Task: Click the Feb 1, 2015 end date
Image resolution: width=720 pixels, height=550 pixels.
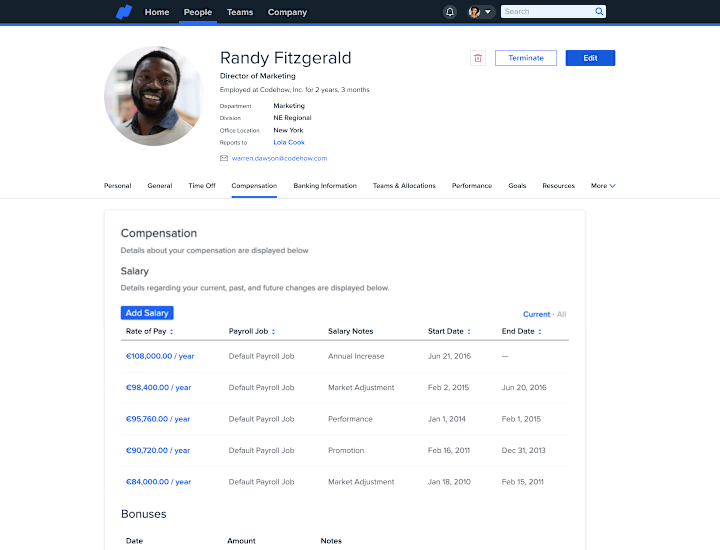Action: pyautogui.click(x=521, y=419)
